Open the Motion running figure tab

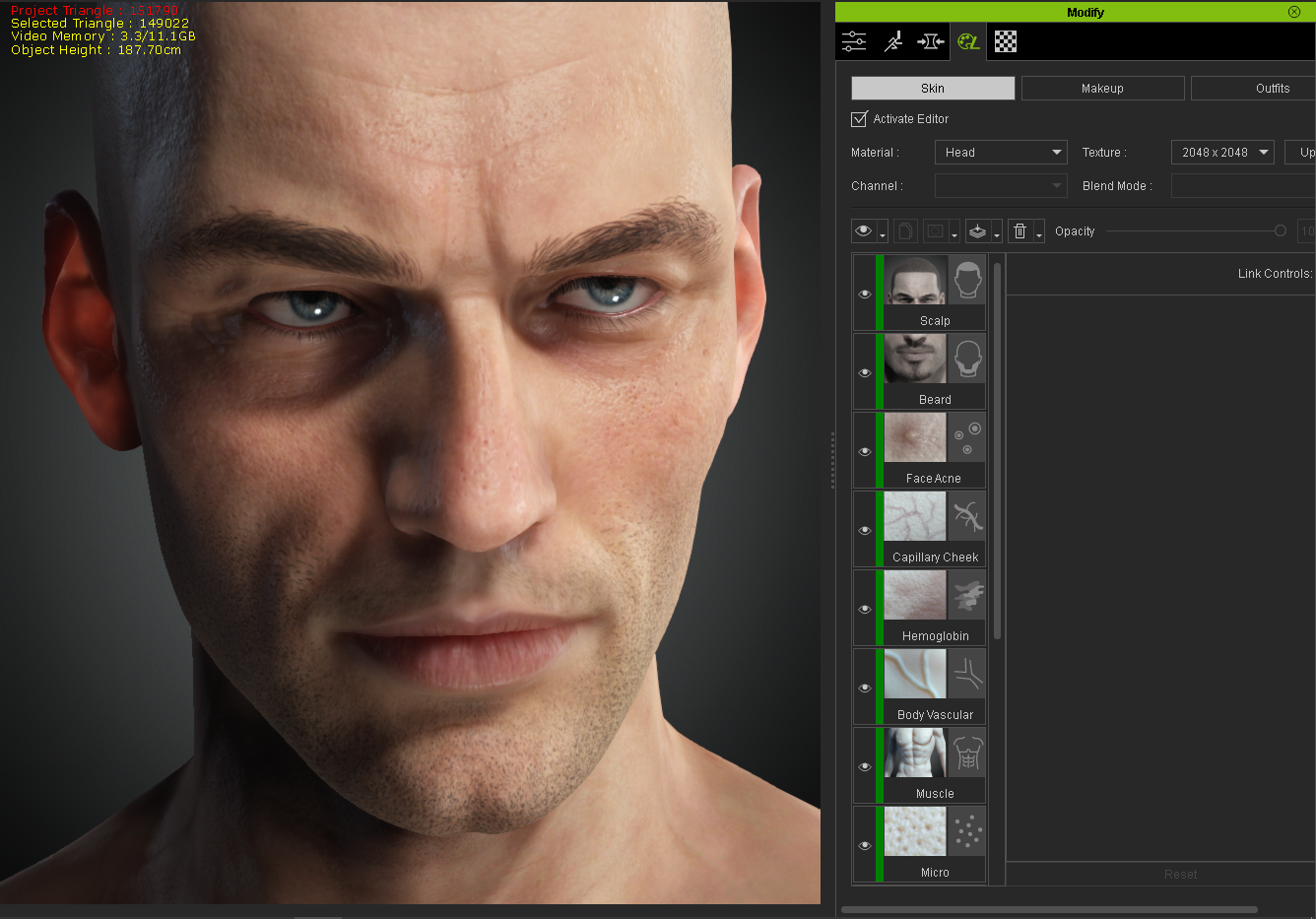(892, 41)
